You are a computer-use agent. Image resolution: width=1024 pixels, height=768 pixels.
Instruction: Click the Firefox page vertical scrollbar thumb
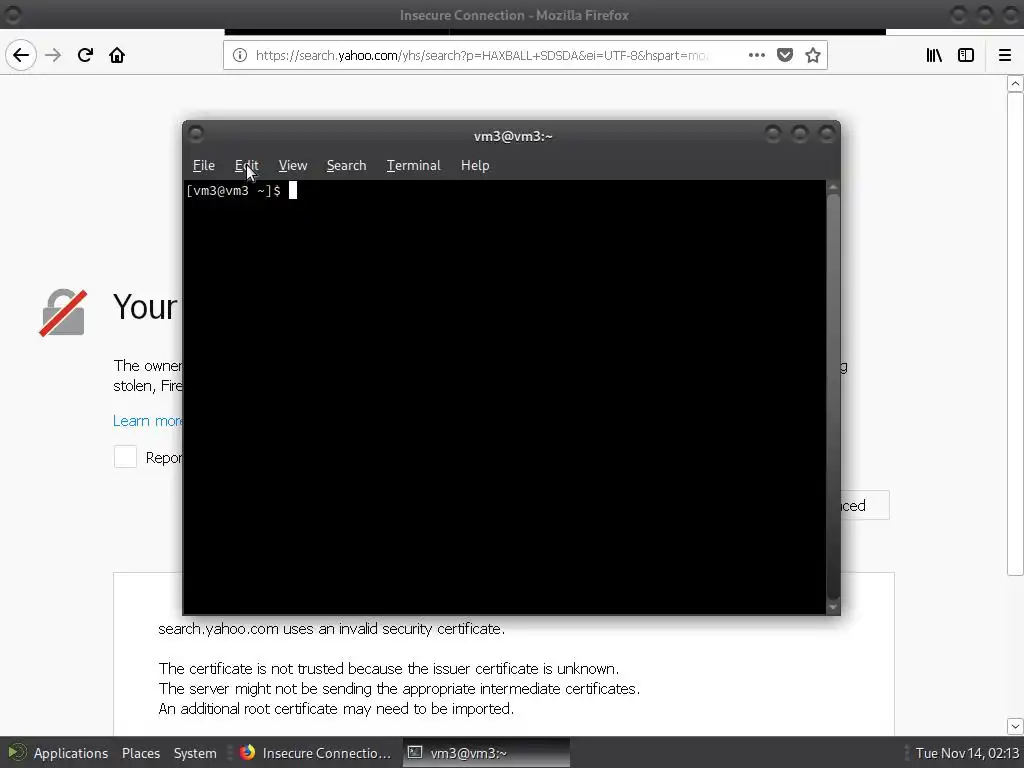(1015, 334)
